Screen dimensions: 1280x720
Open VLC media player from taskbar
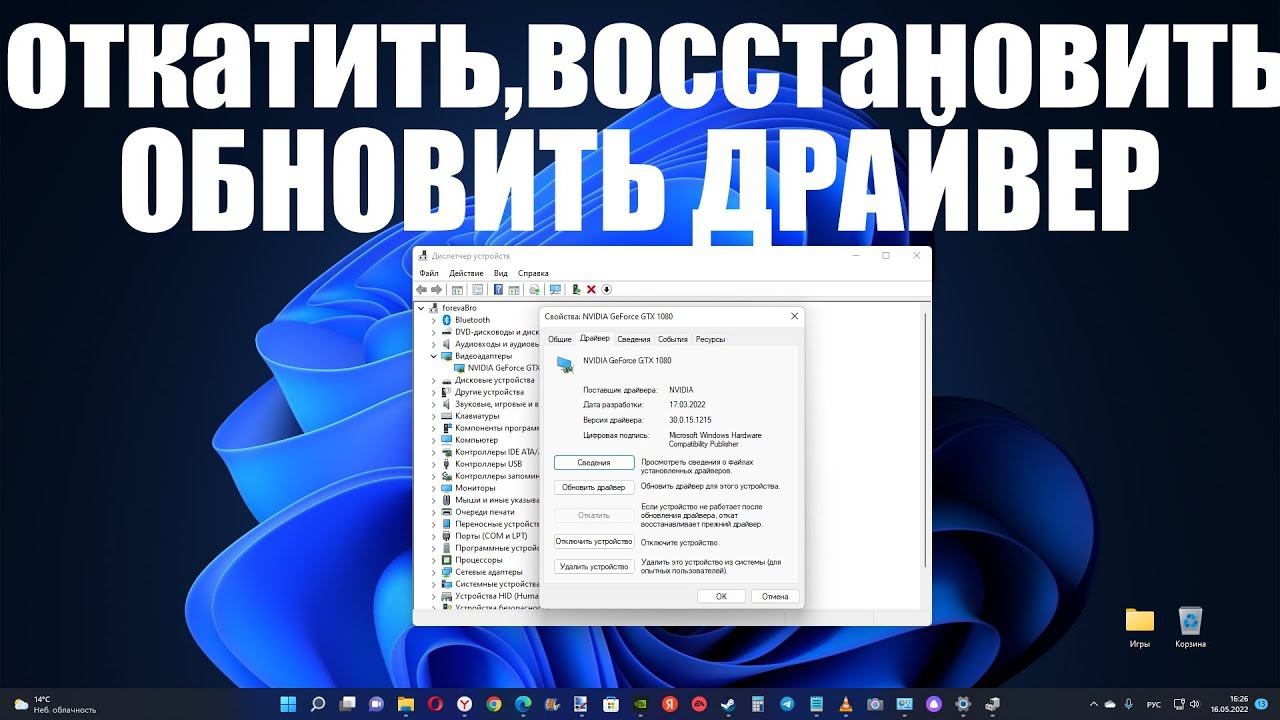click(x=846, y=704)
